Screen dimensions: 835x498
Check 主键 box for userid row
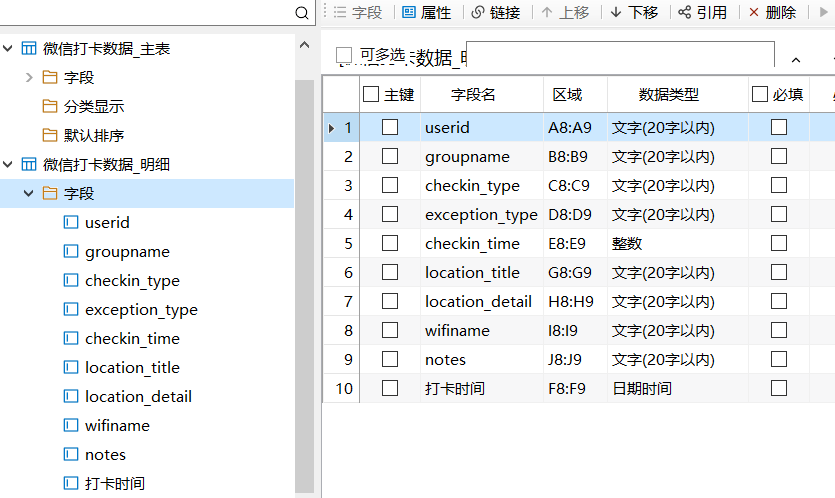(390, 127)
